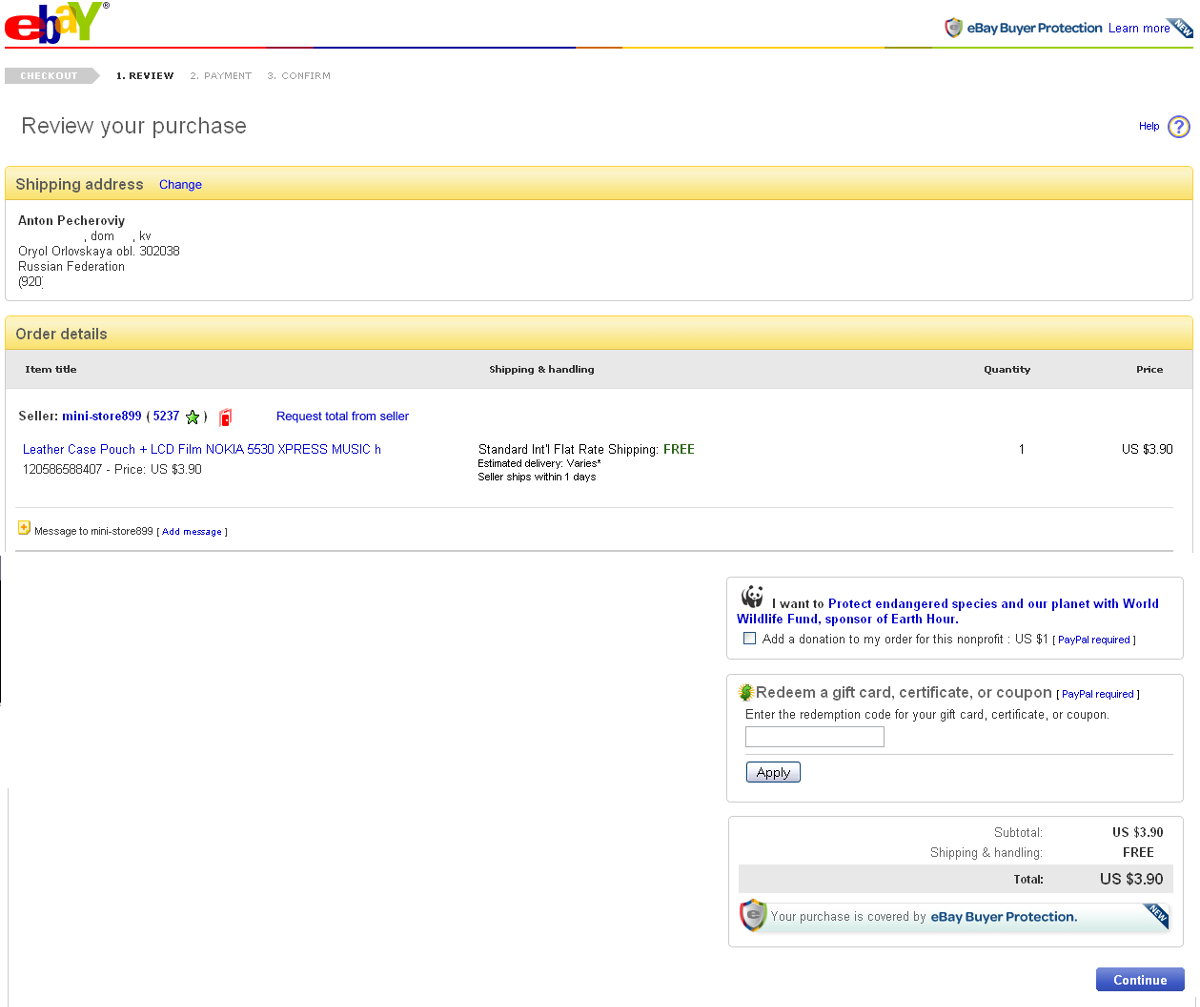This screenshot has height=1007, width=1200.
Task: Click item number 120586588407 text
Action: 63,469
